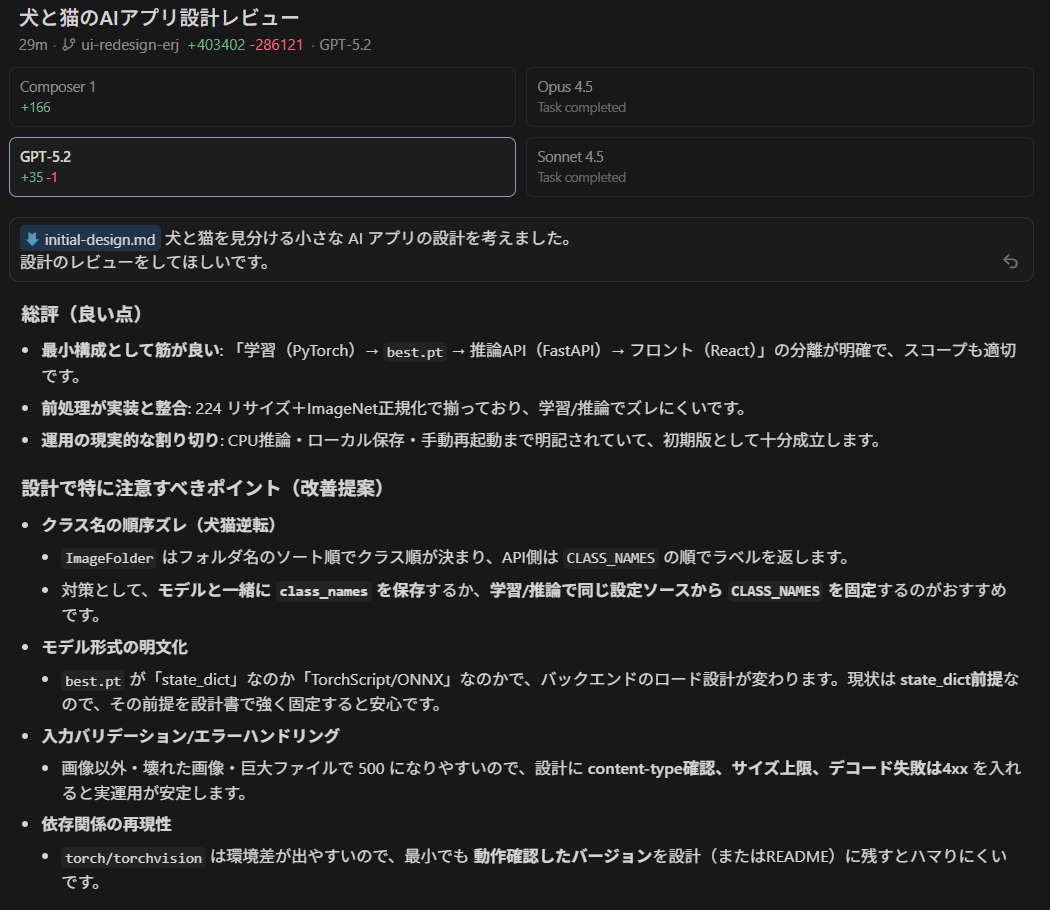This screenshot has height=910, width=1050.
Task: Switch to the Opus 4.5 response card
Action: pos(778,97)
